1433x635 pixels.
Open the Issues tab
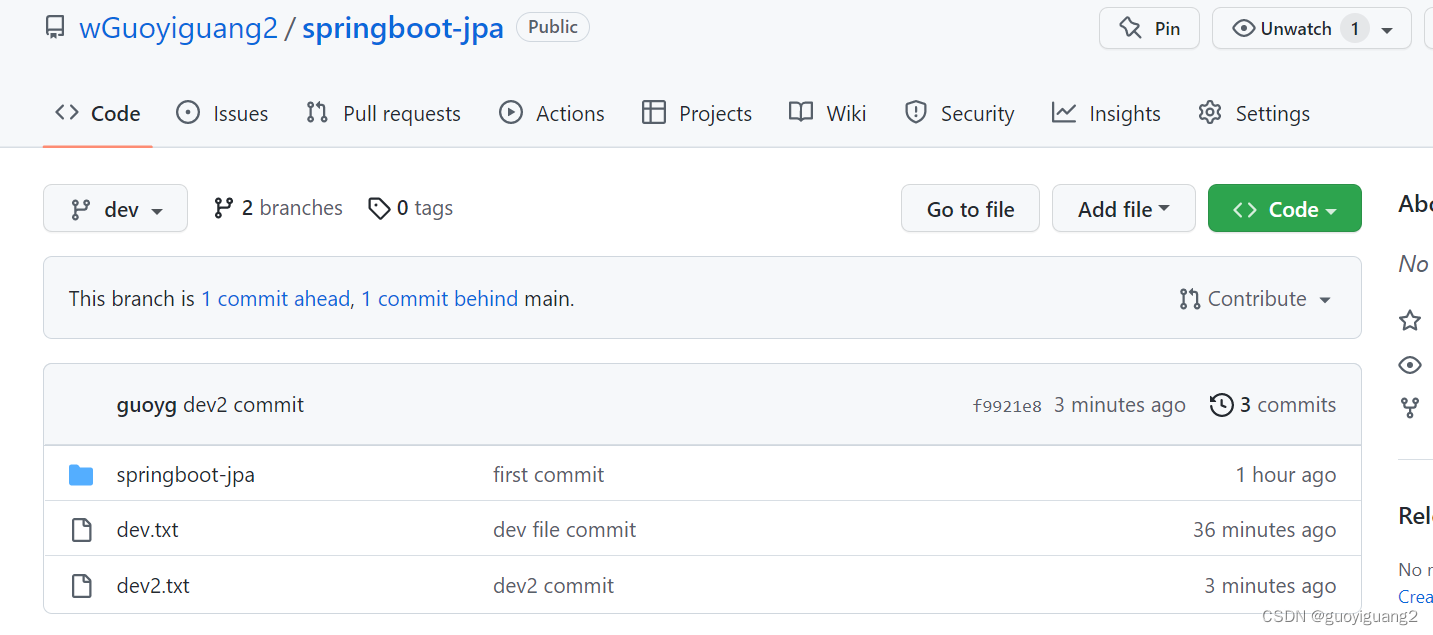[222, 113]
